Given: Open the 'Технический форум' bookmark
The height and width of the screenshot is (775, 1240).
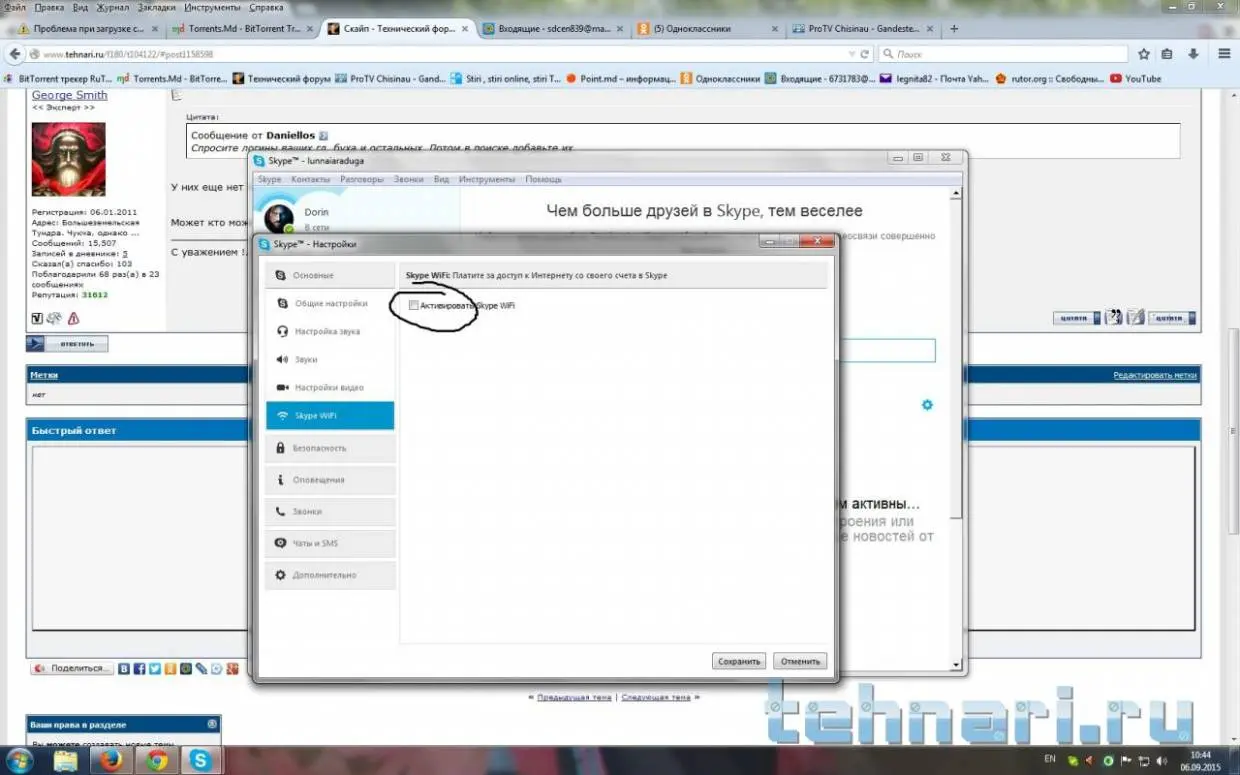Looking at the screenshot, I should point(281,78).
